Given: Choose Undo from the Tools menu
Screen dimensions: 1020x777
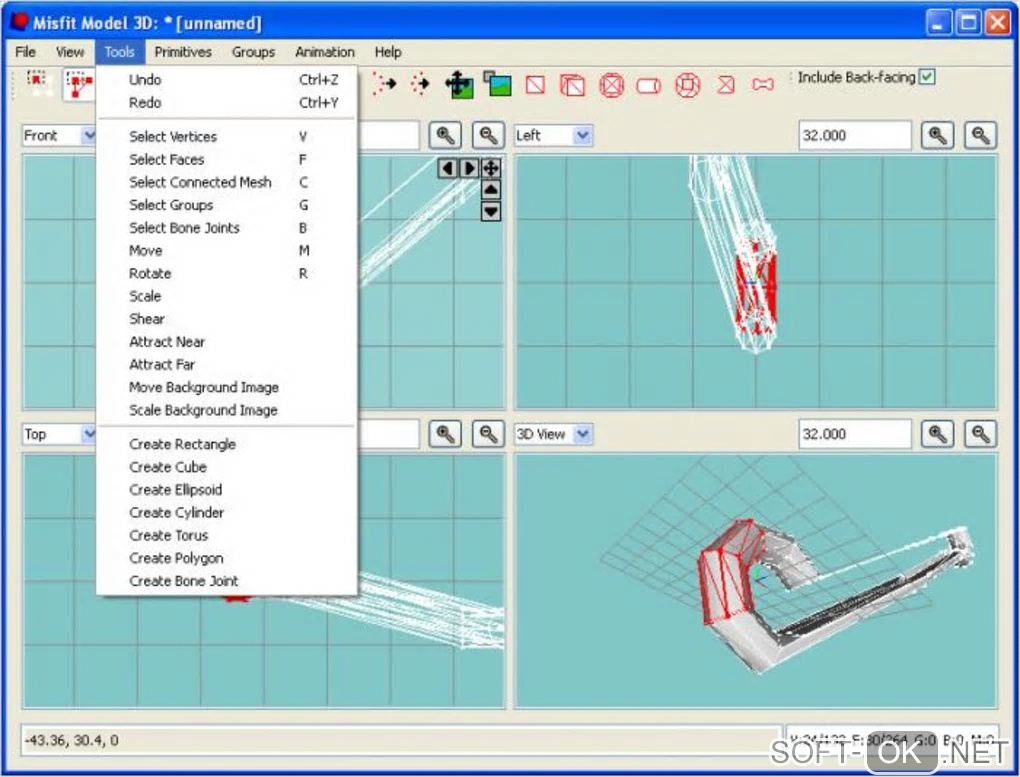Looking at the screenshot, I should tap(226, 79).
